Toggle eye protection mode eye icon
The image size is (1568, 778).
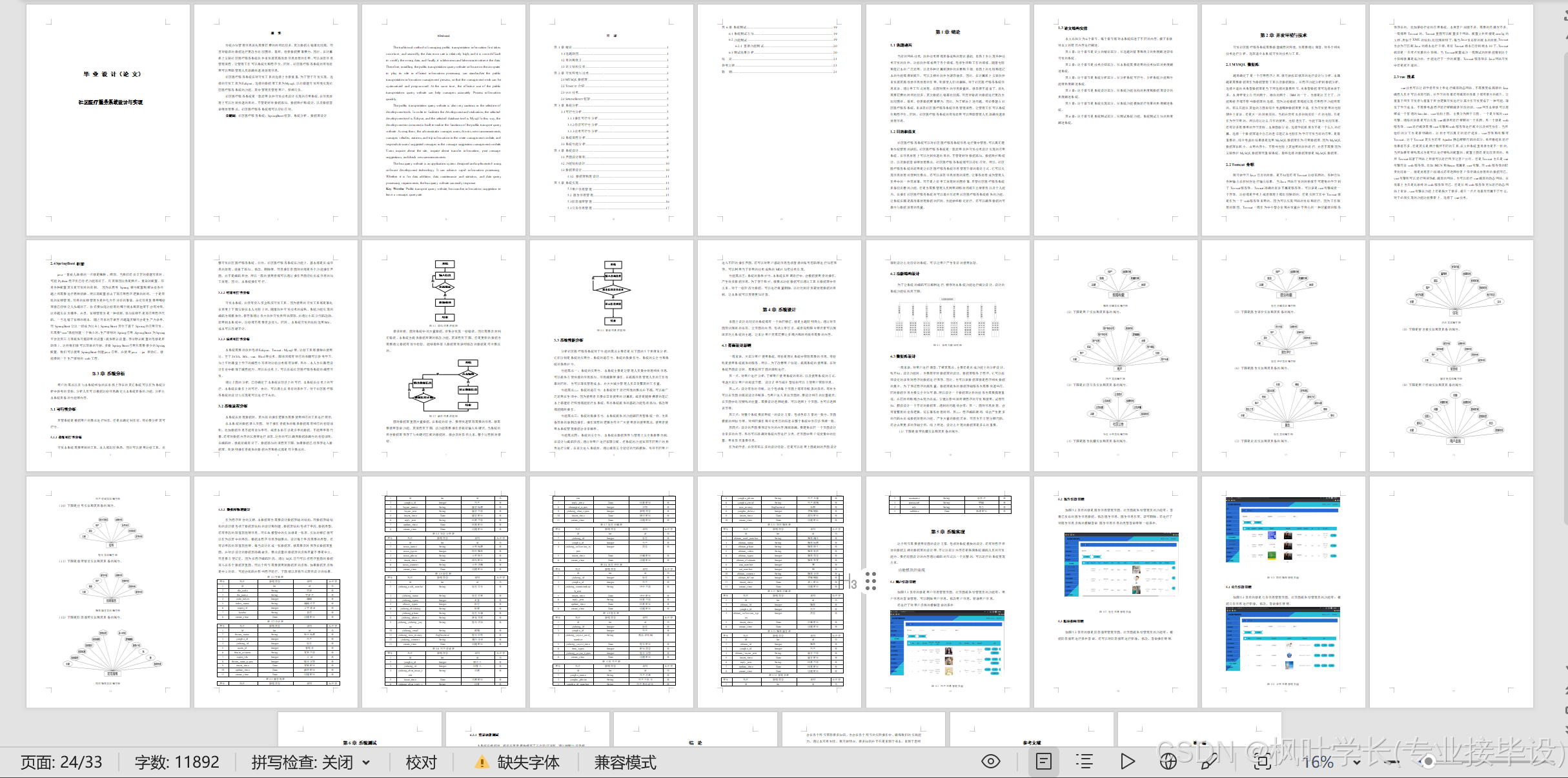[990, 762]
